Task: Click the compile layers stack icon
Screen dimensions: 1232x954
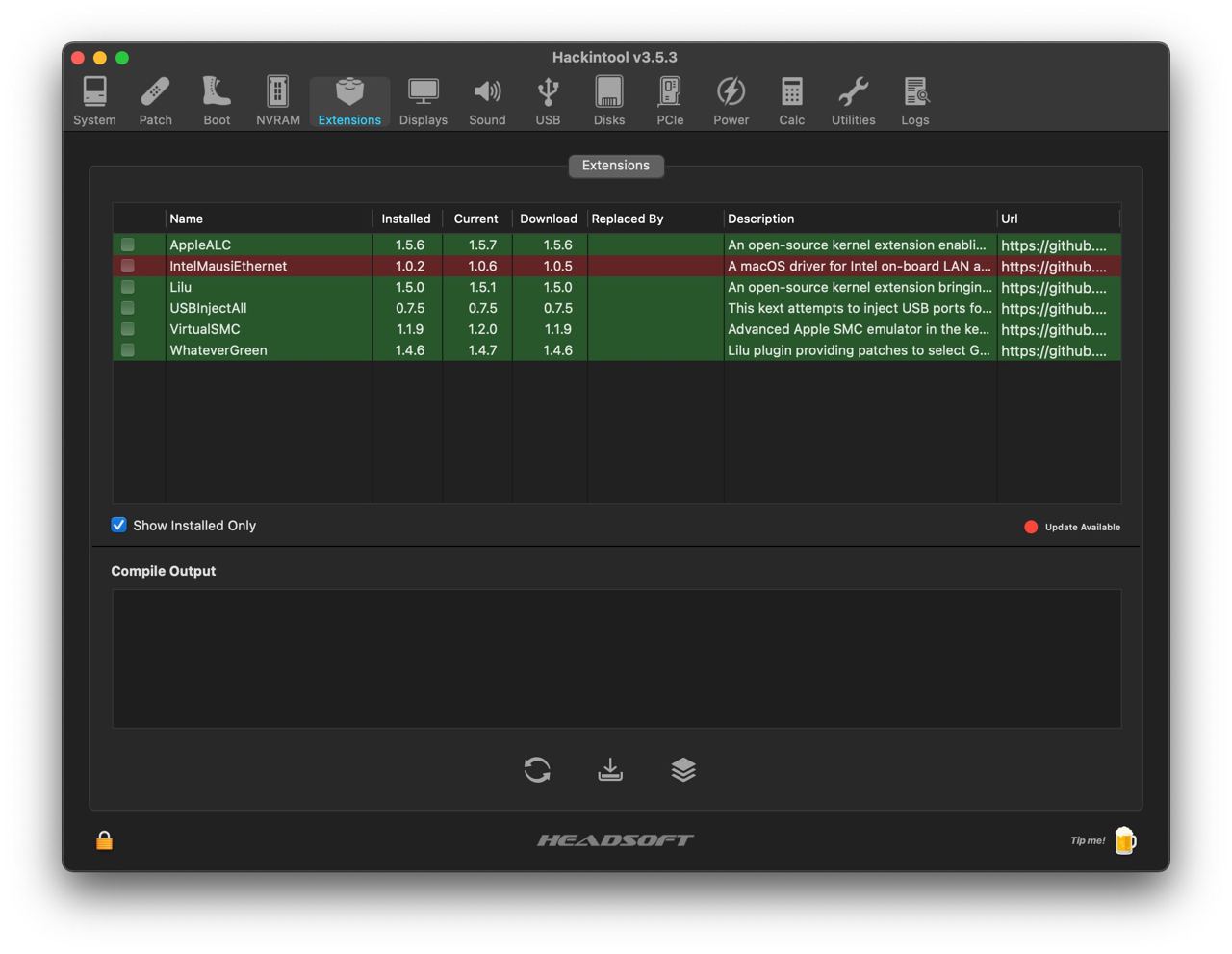Action: tap(683, 769)
